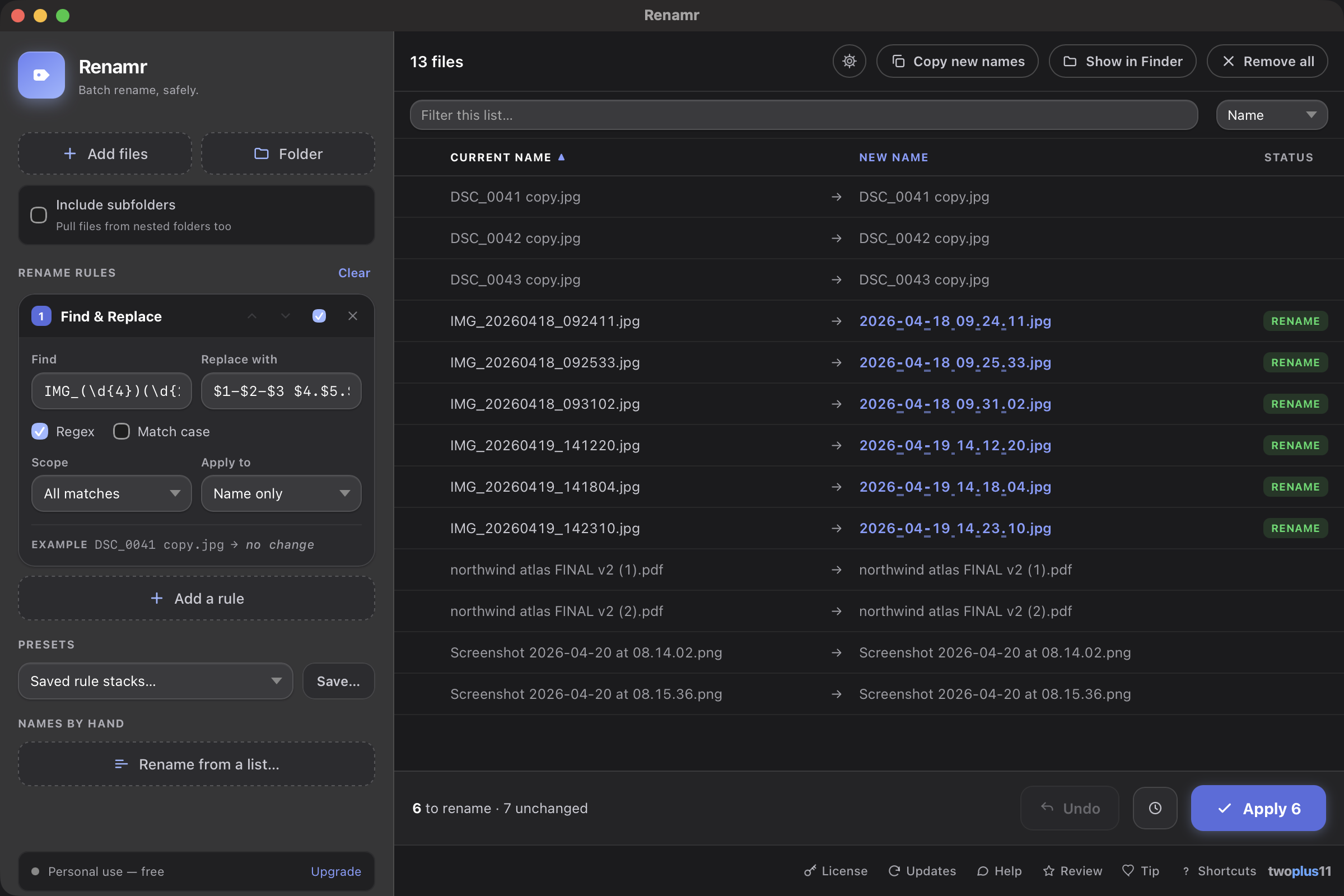Select Screenshot 2026-04-20 at 08.14.02.png row
1344x896 pixels.
pyautogui.click(x=869, y=652)
